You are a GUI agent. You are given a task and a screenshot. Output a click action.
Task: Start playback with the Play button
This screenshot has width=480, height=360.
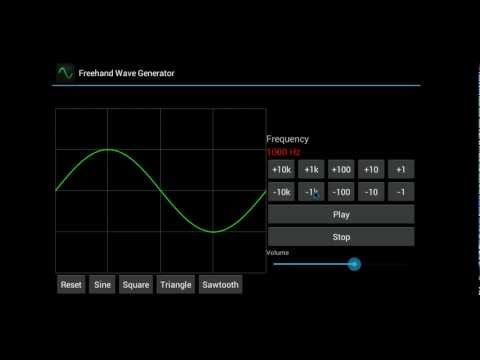coord(341,214)
